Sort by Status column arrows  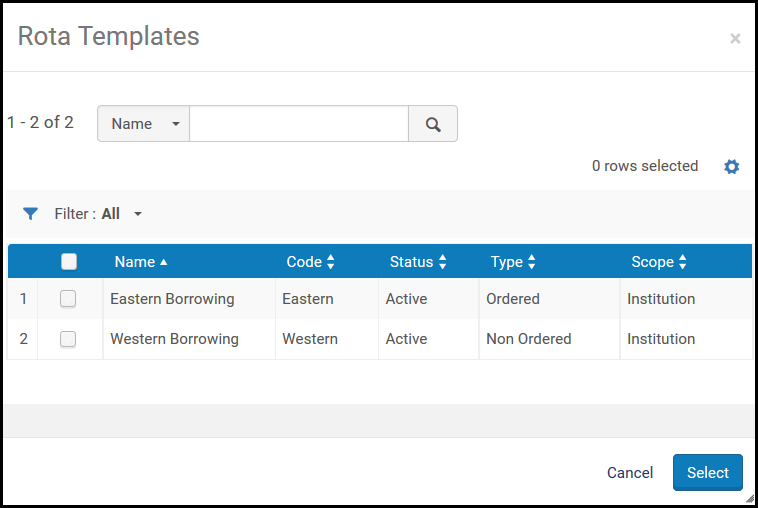point(441,262)
